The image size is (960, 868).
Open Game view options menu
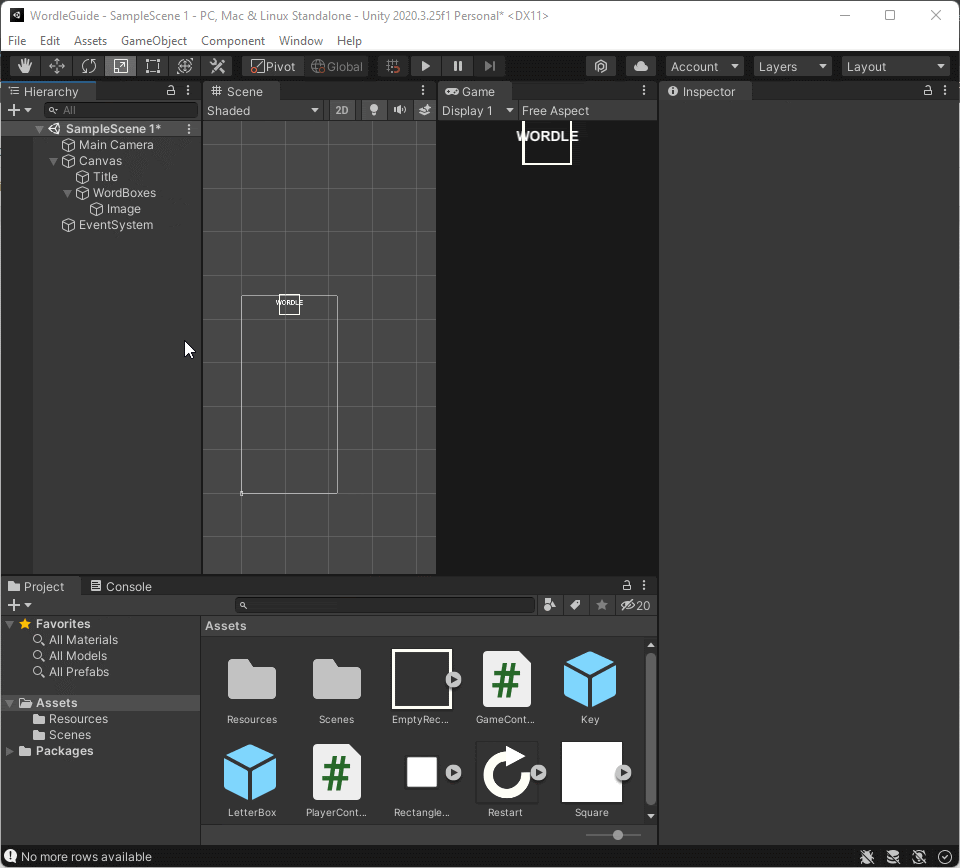click(x=643, y=91)
